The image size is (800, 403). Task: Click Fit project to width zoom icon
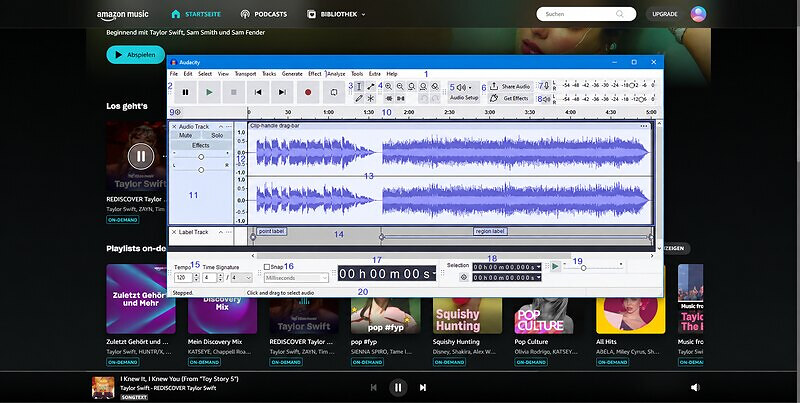(x=423, y=87)
